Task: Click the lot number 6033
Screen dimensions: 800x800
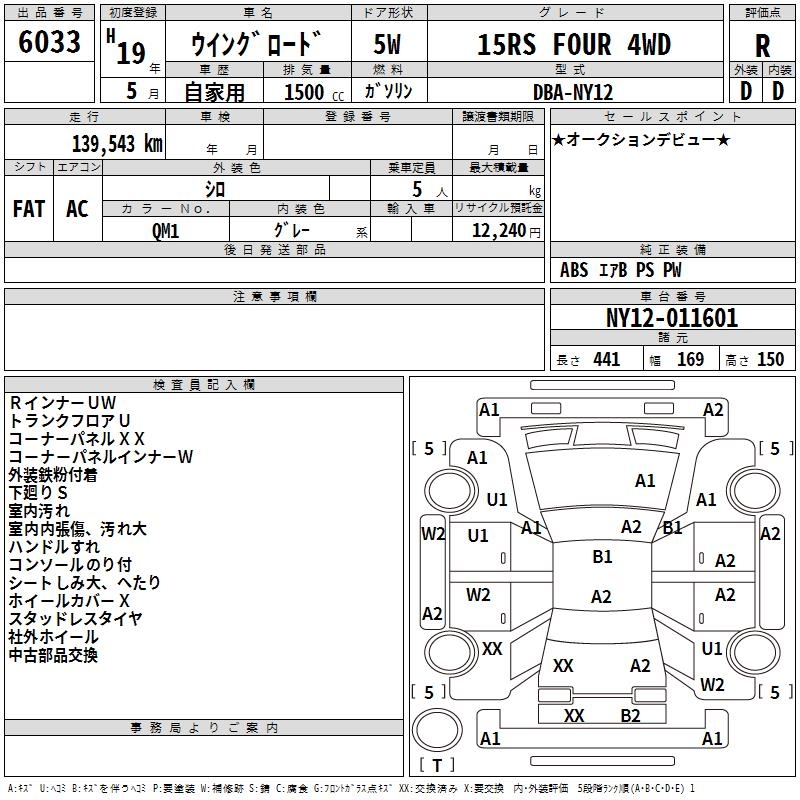Action: [49, 42]
